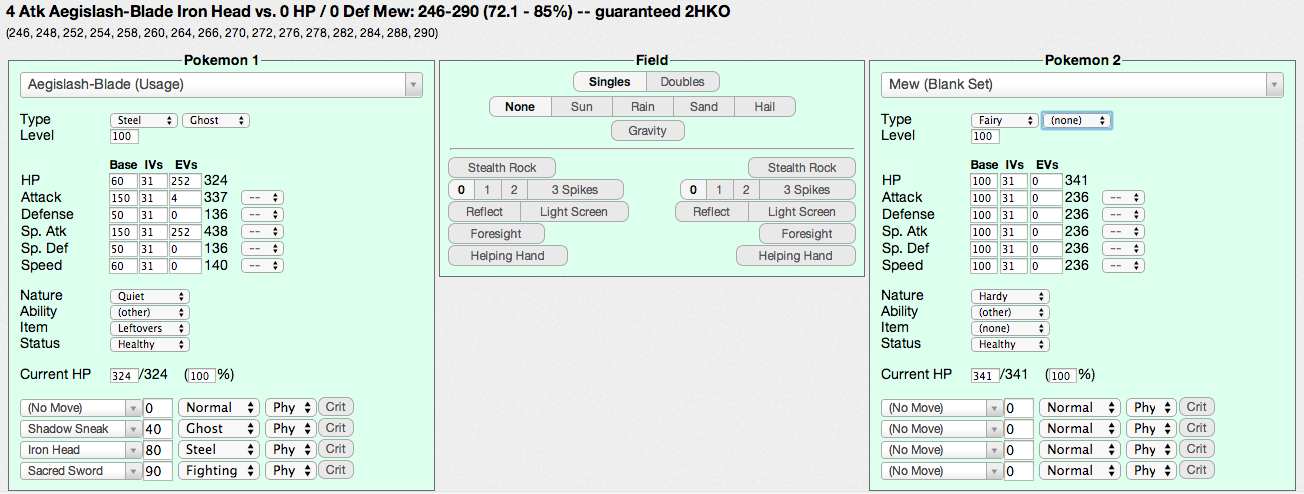Select 1 Spikes layer on left side
Image resolution: width=1304 pixels, height=494 pixels.
tap(487, 190)
